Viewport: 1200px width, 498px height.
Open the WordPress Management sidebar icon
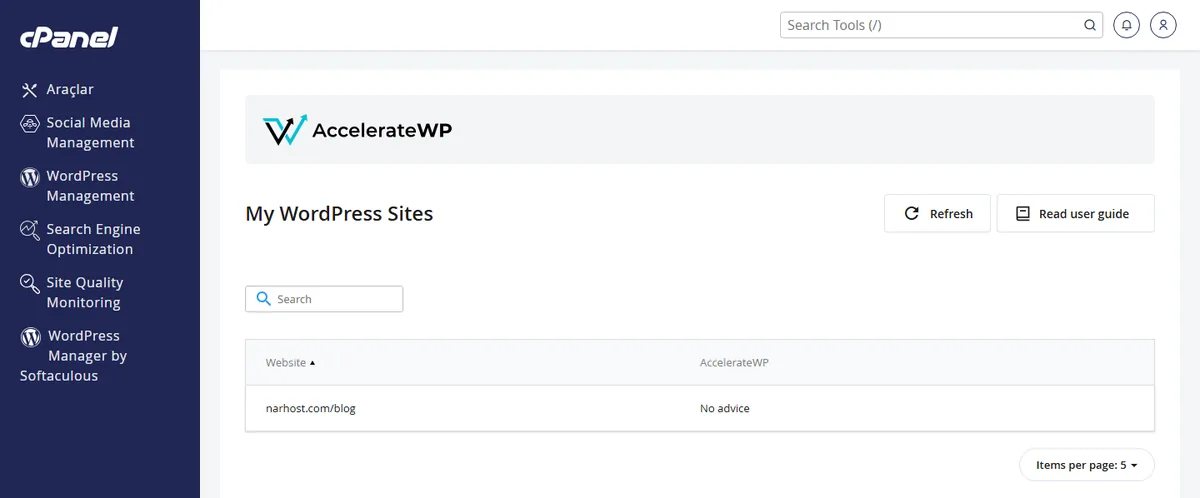pyautogui.click(x=30, y=177)
